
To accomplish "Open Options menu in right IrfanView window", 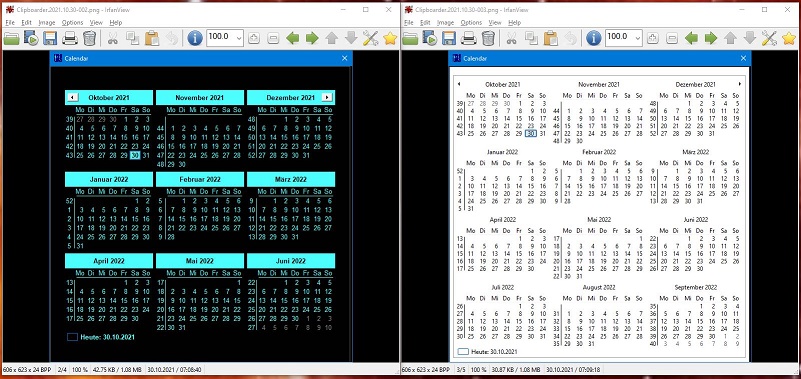I will [471, 22].
